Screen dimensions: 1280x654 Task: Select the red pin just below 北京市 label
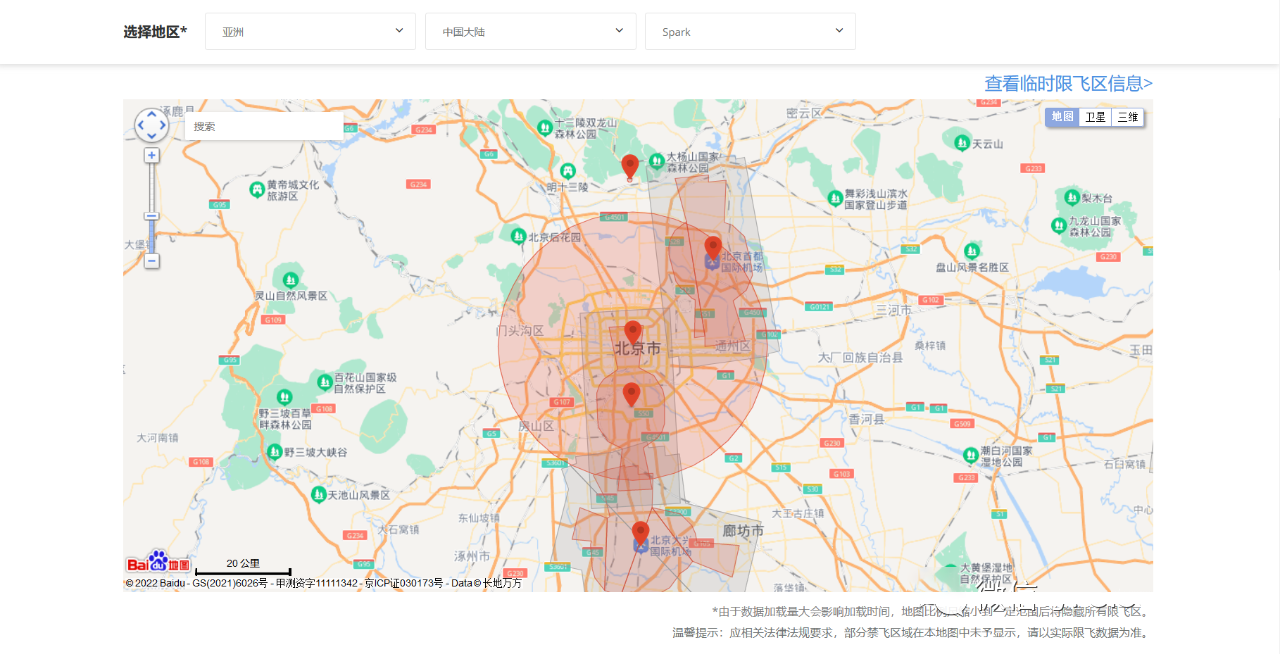click(631, 395)
